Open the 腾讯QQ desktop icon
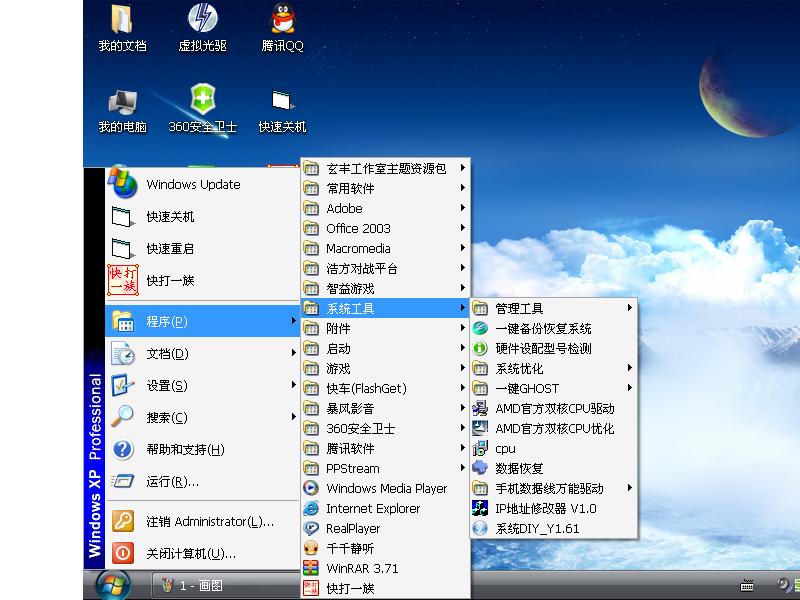Screen dimensions: 800x600 coord(282,20)
